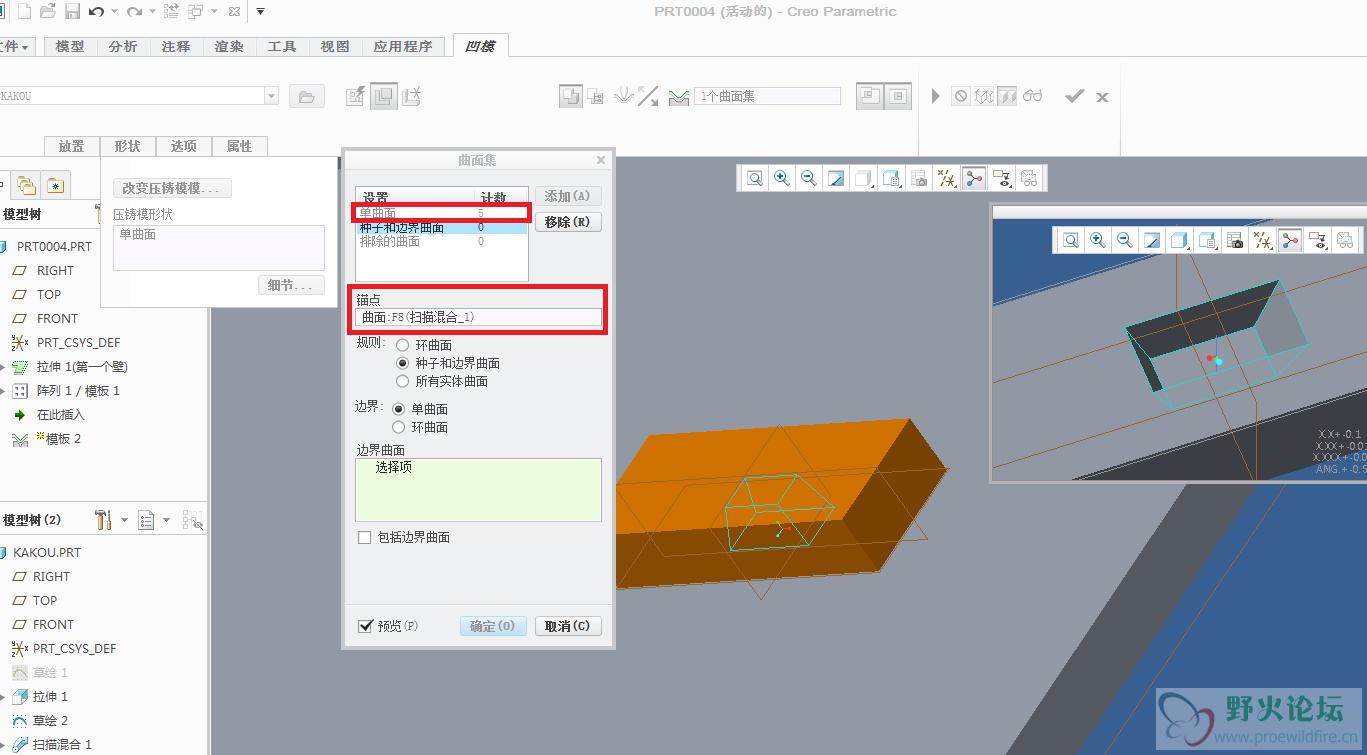1367x755 pixels.
Task: Open the redo history dropdown arrow
Action: 151,12
